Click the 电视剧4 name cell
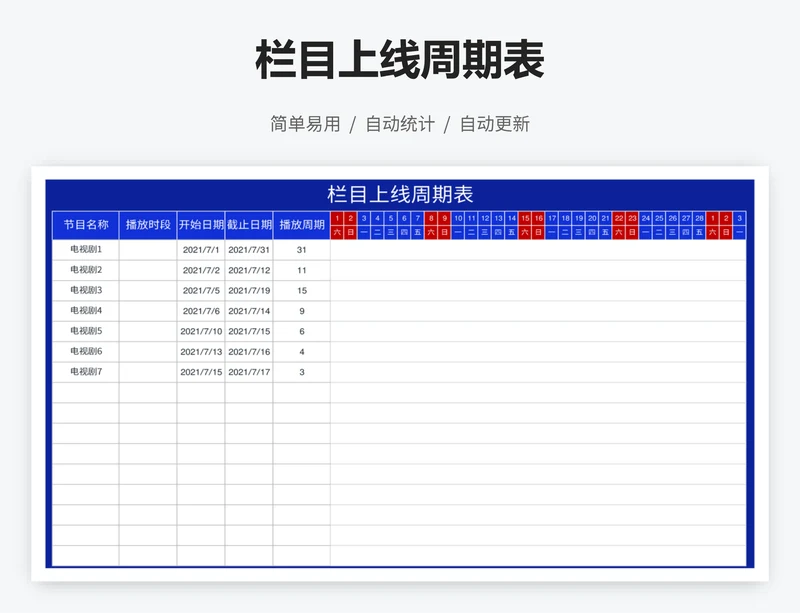The height and width of the screenshot is (613, 800). coord(86,311)
